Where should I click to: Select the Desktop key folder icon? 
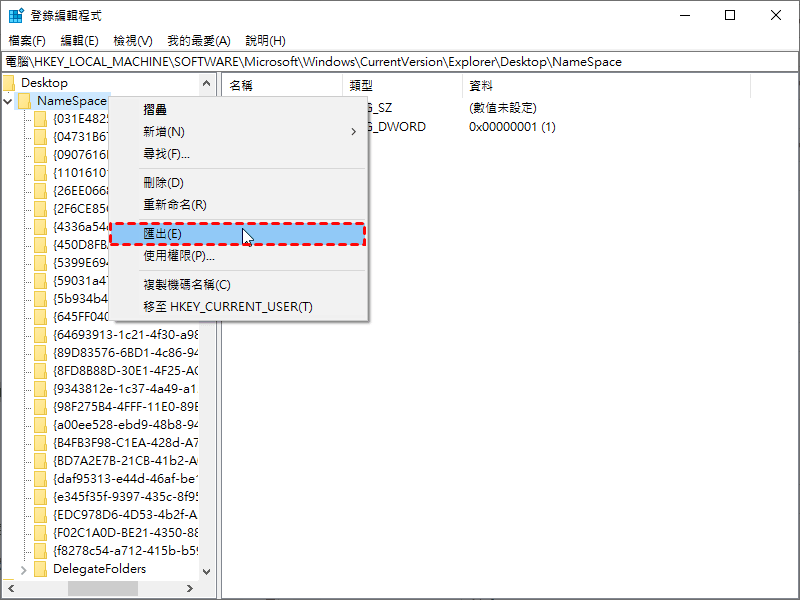(x=9, y=83)
